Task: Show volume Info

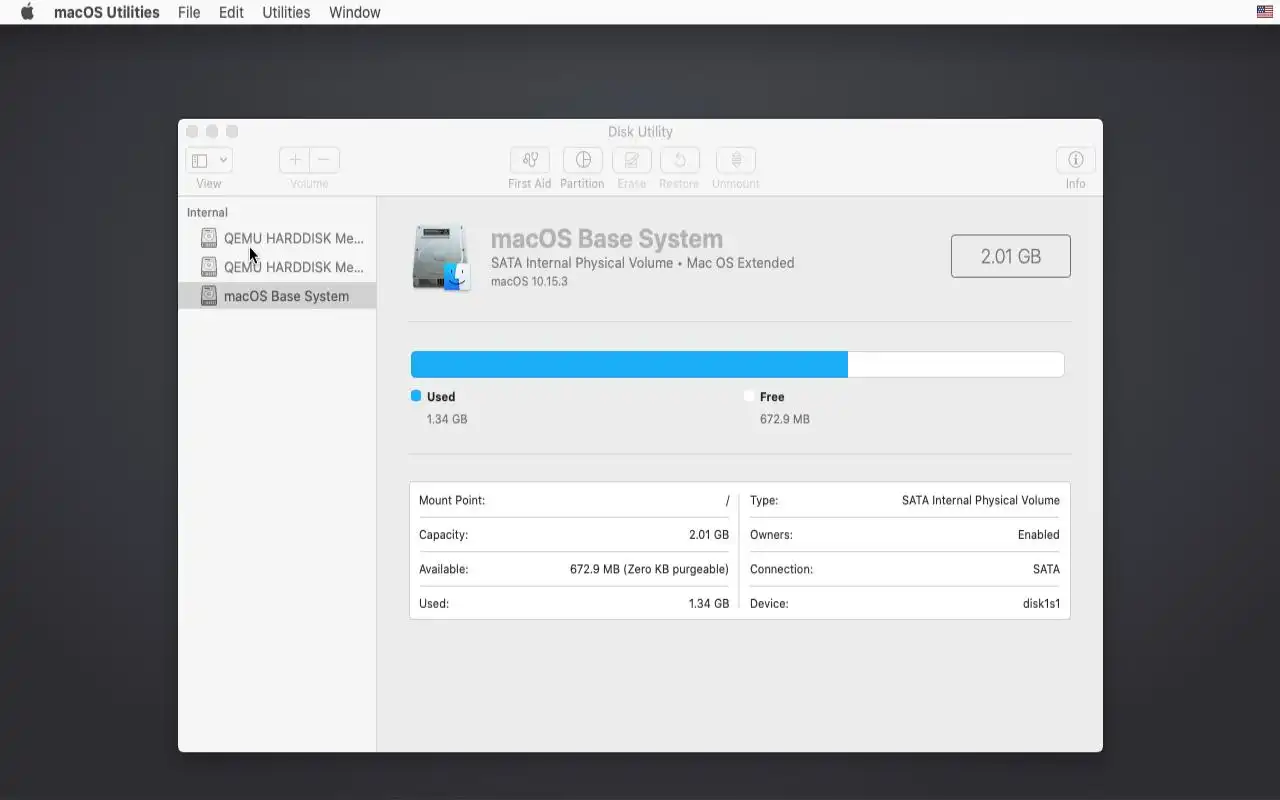Action: point(1076,160)
